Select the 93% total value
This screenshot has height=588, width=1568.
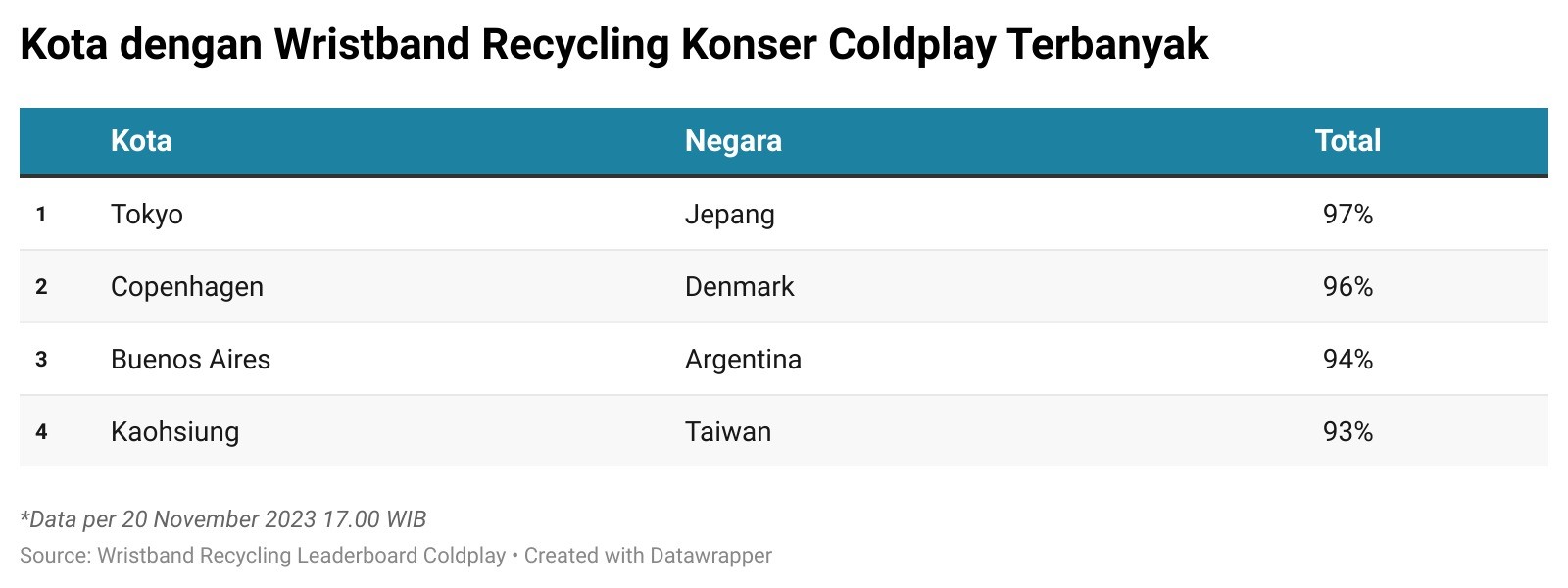coord(1347,432)
